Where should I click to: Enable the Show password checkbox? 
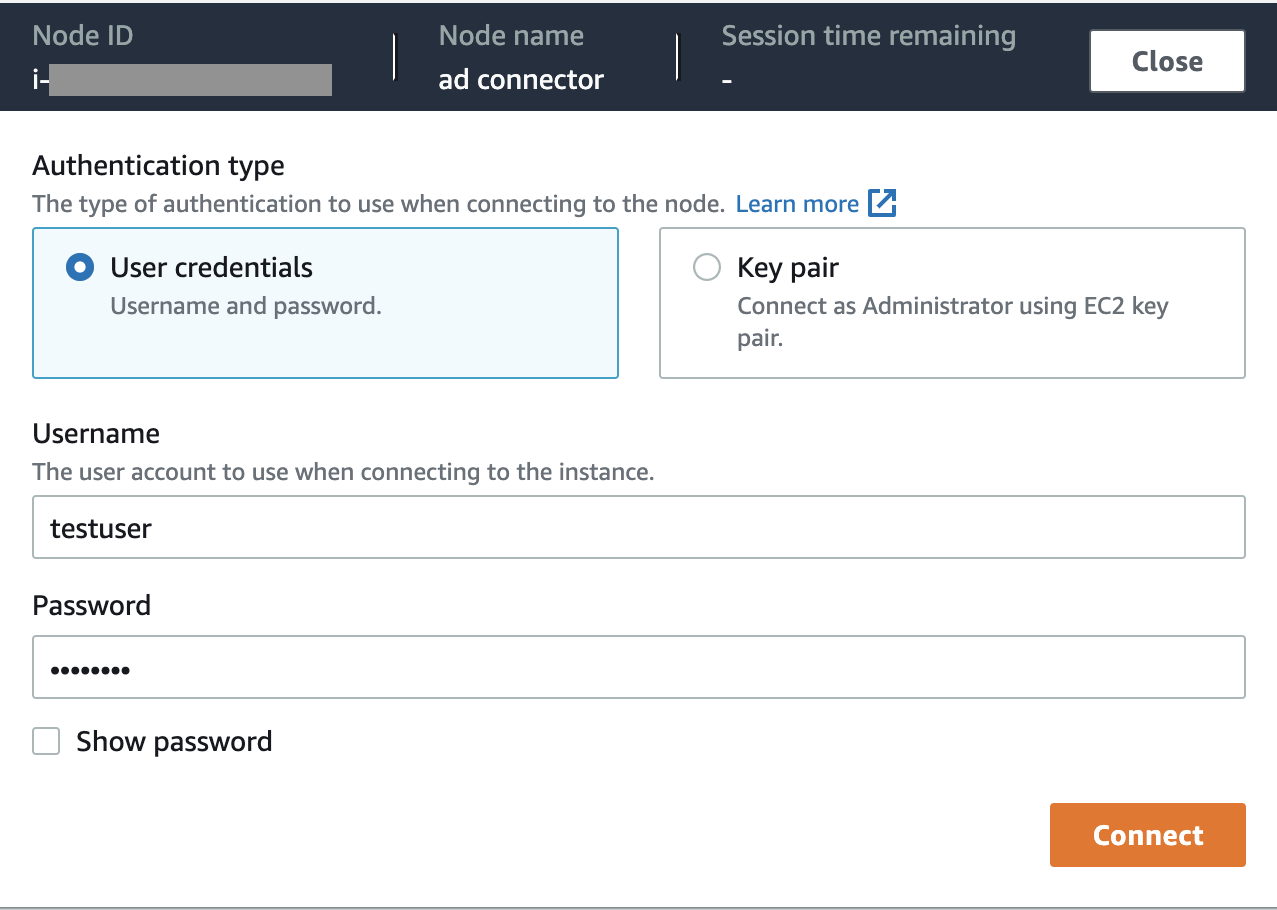point(46,741)
